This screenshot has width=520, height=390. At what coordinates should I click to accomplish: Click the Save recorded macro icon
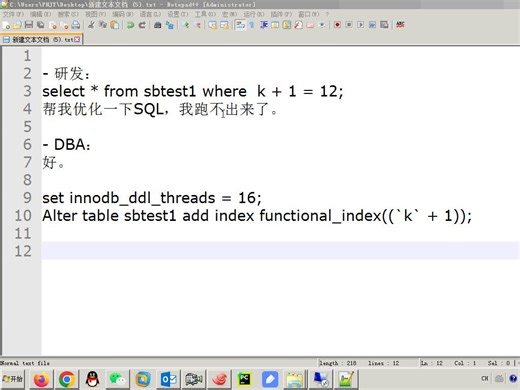coord(384,25)
